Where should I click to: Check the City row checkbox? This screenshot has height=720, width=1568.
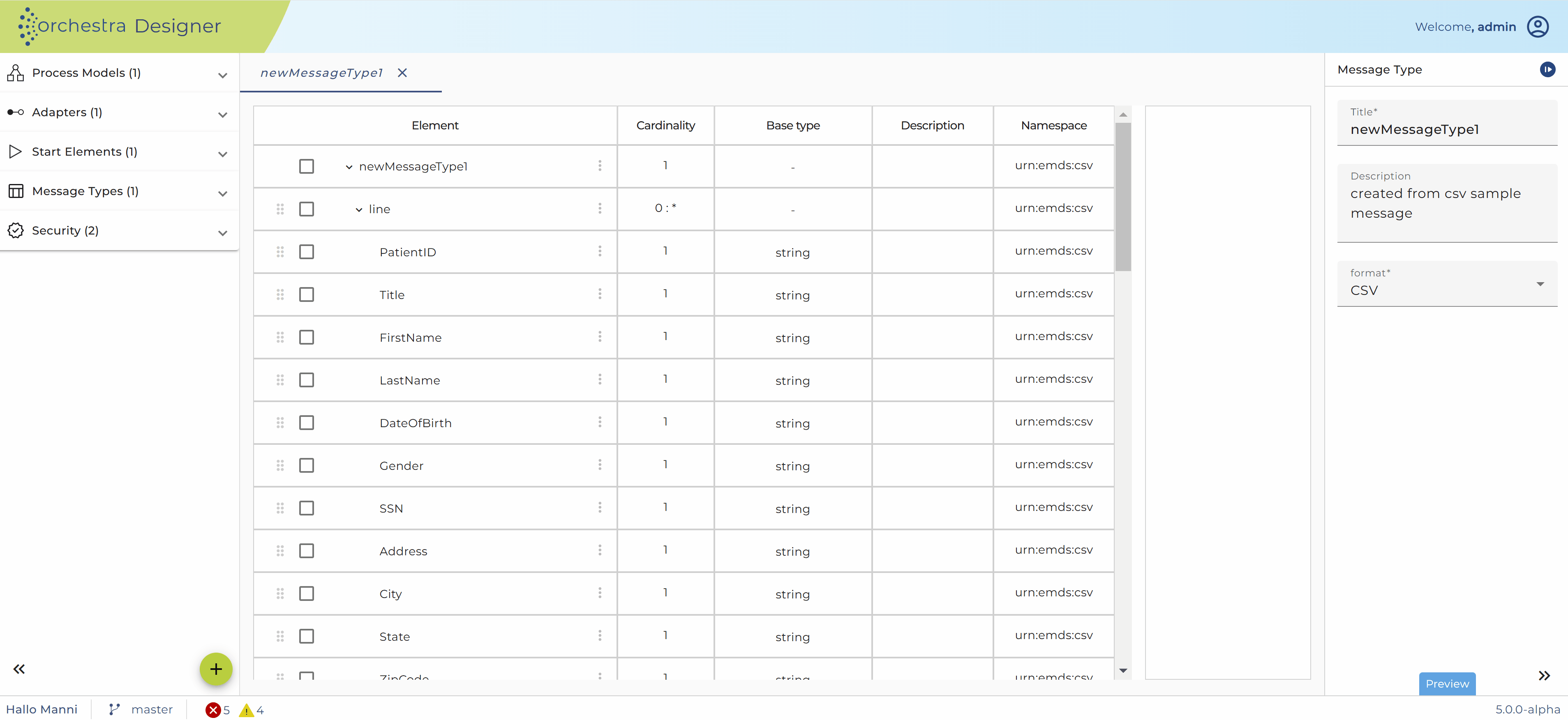(x=306, y=593)
